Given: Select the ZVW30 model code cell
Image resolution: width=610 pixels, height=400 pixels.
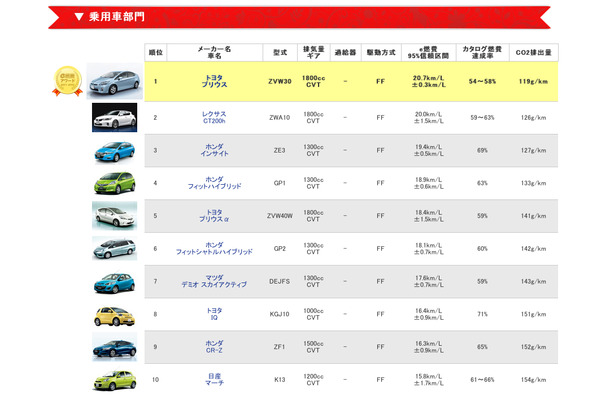Looking at the screenshot, I should pos(280,81).
